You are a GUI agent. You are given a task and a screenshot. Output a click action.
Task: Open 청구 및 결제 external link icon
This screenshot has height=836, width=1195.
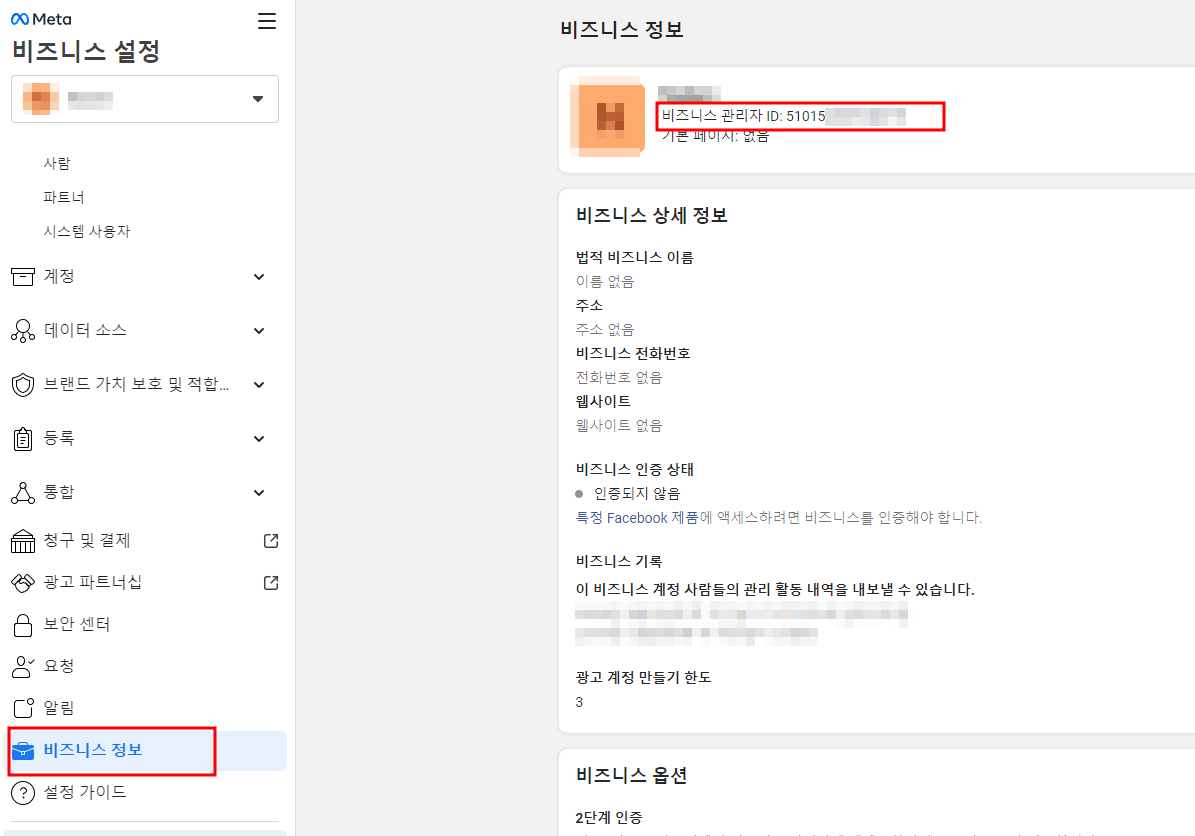269,540
